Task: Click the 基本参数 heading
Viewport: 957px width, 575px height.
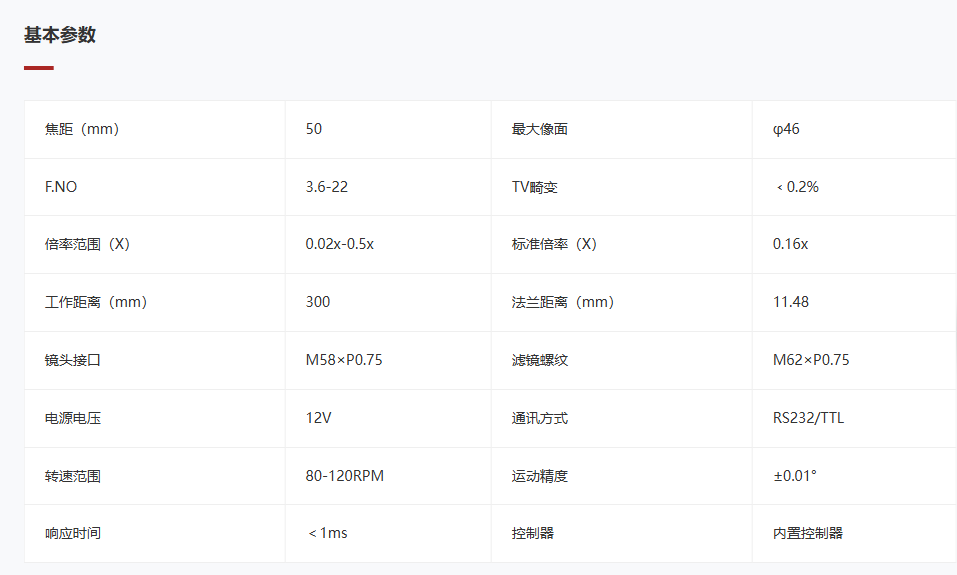Action: click(x=60, y=35)
